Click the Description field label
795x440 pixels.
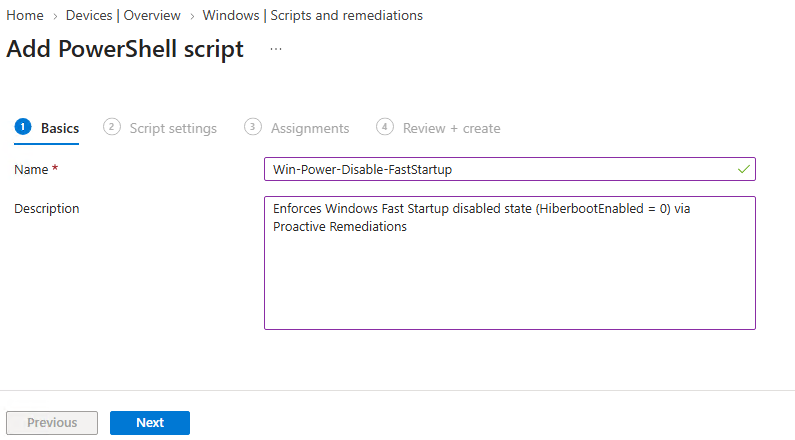pyautogui.click(x=47, y=208)
